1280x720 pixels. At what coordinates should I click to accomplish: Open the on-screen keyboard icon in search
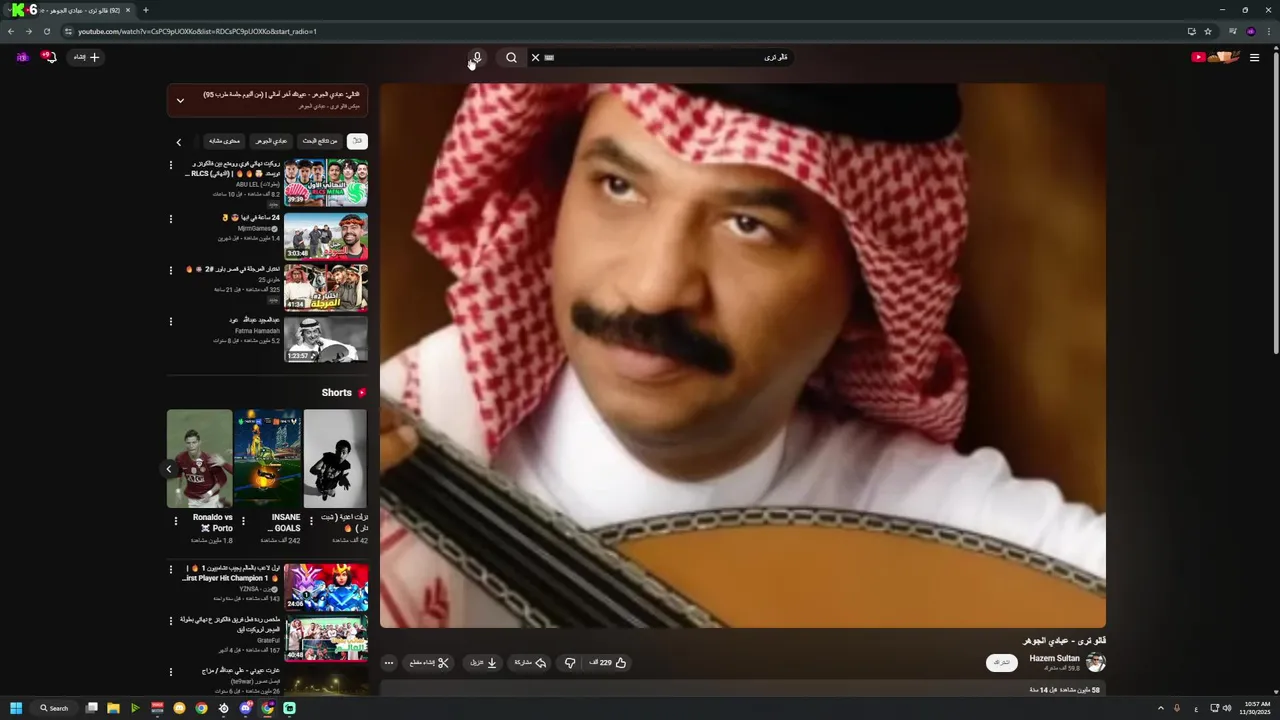(549, 57)
